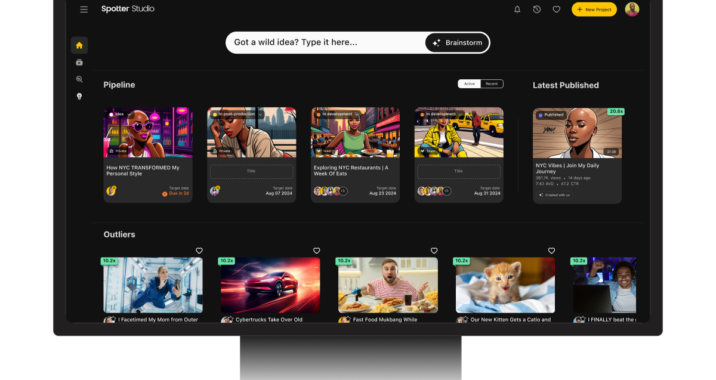Open the In post-production status dropdown
This screenshot has width=716, height=380.
pyautogui.click(x=237, y=114)
